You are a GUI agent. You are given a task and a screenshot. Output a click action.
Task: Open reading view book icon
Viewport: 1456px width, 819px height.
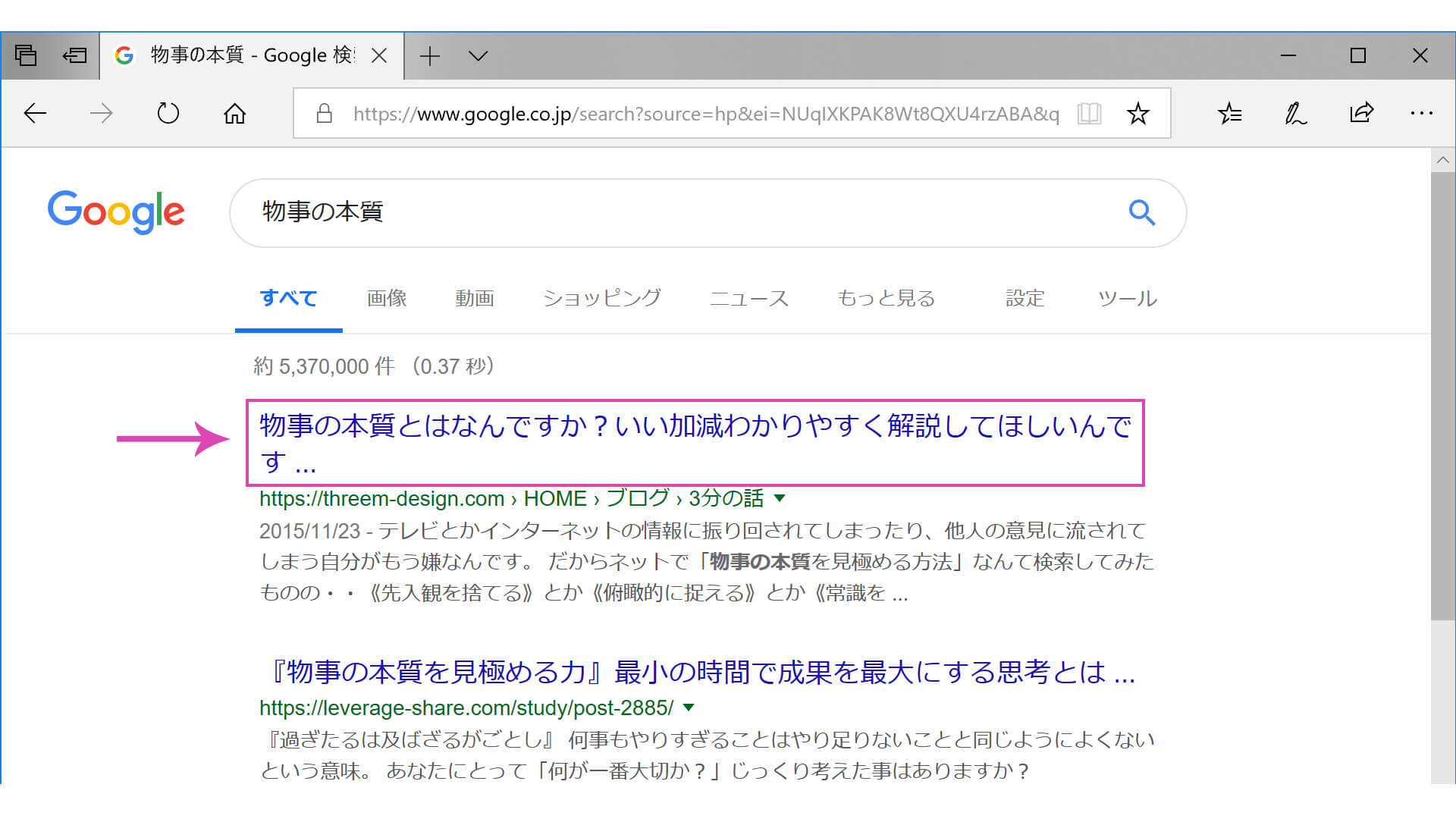point(1089,114)
